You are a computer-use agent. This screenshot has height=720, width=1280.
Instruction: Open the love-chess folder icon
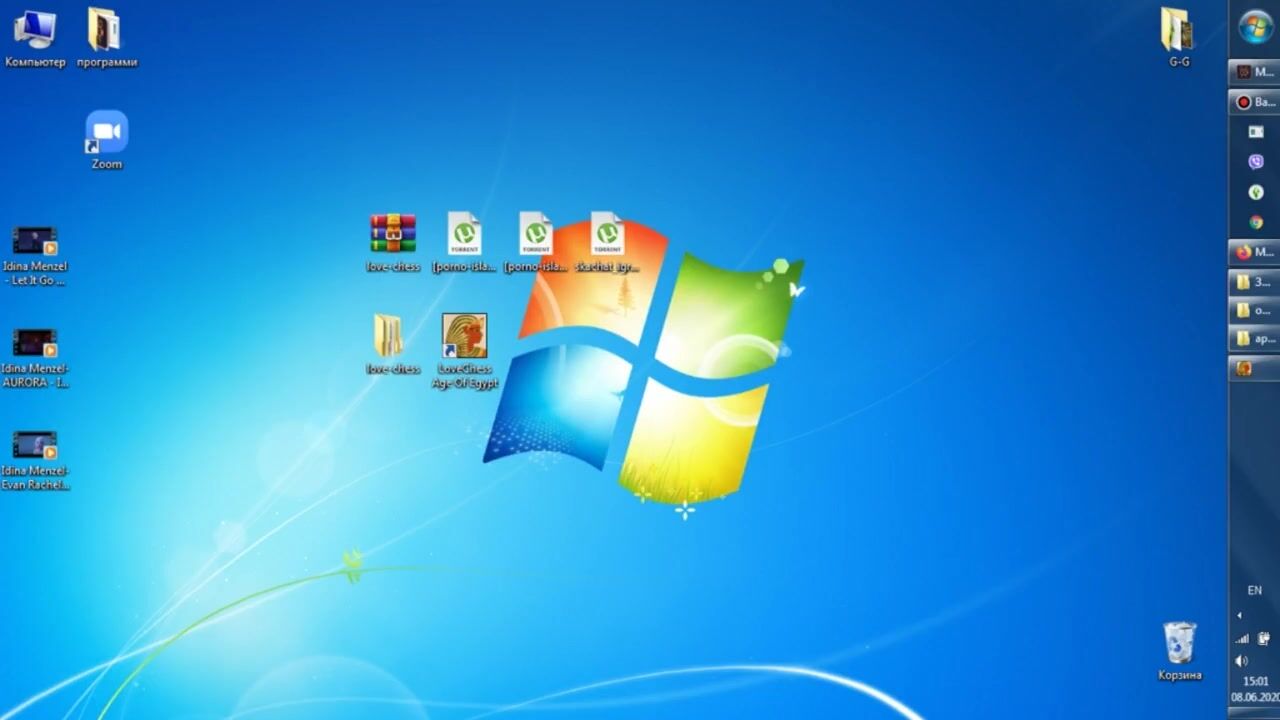coord(389,336)
